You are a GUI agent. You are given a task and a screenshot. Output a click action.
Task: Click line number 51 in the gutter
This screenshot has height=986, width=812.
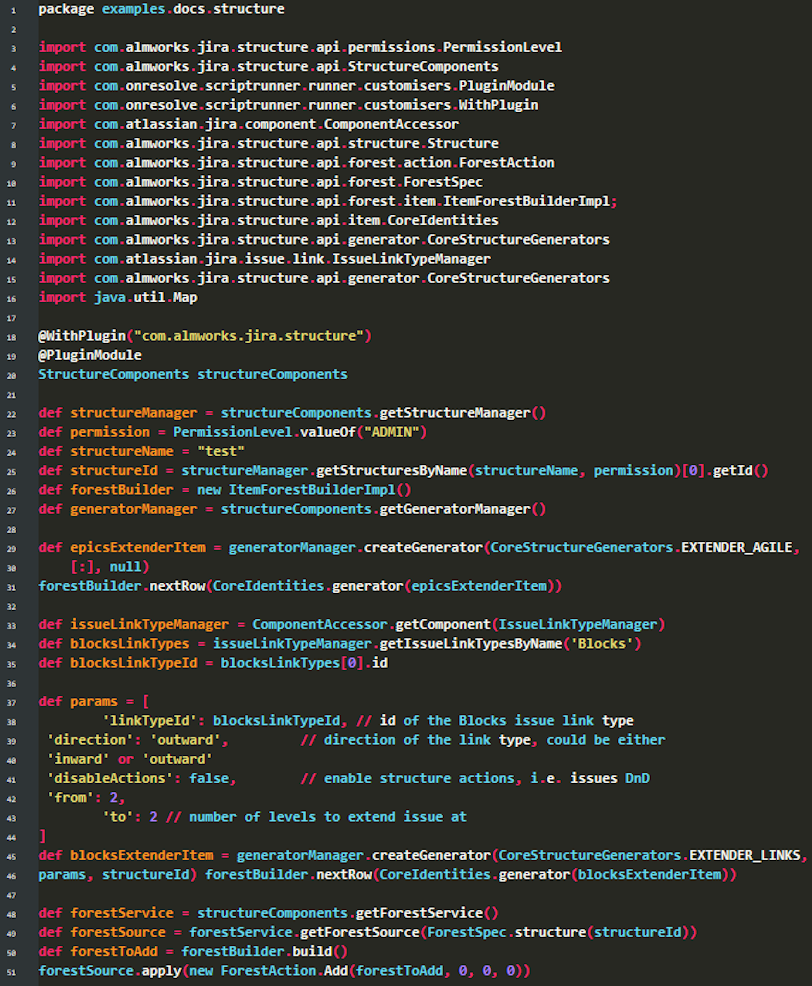(x=11, y=973)
